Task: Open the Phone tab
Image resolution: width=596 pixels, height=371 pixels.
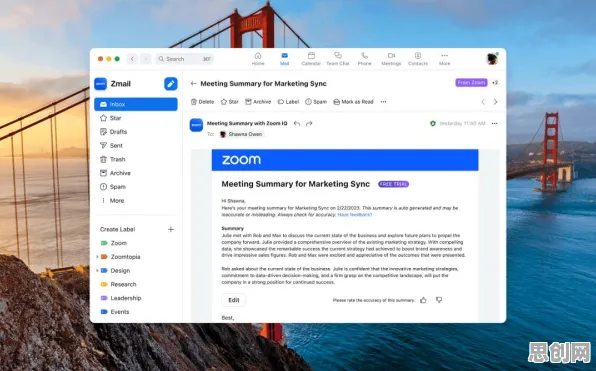Action: pyautogui.click(x=364, y=59)
